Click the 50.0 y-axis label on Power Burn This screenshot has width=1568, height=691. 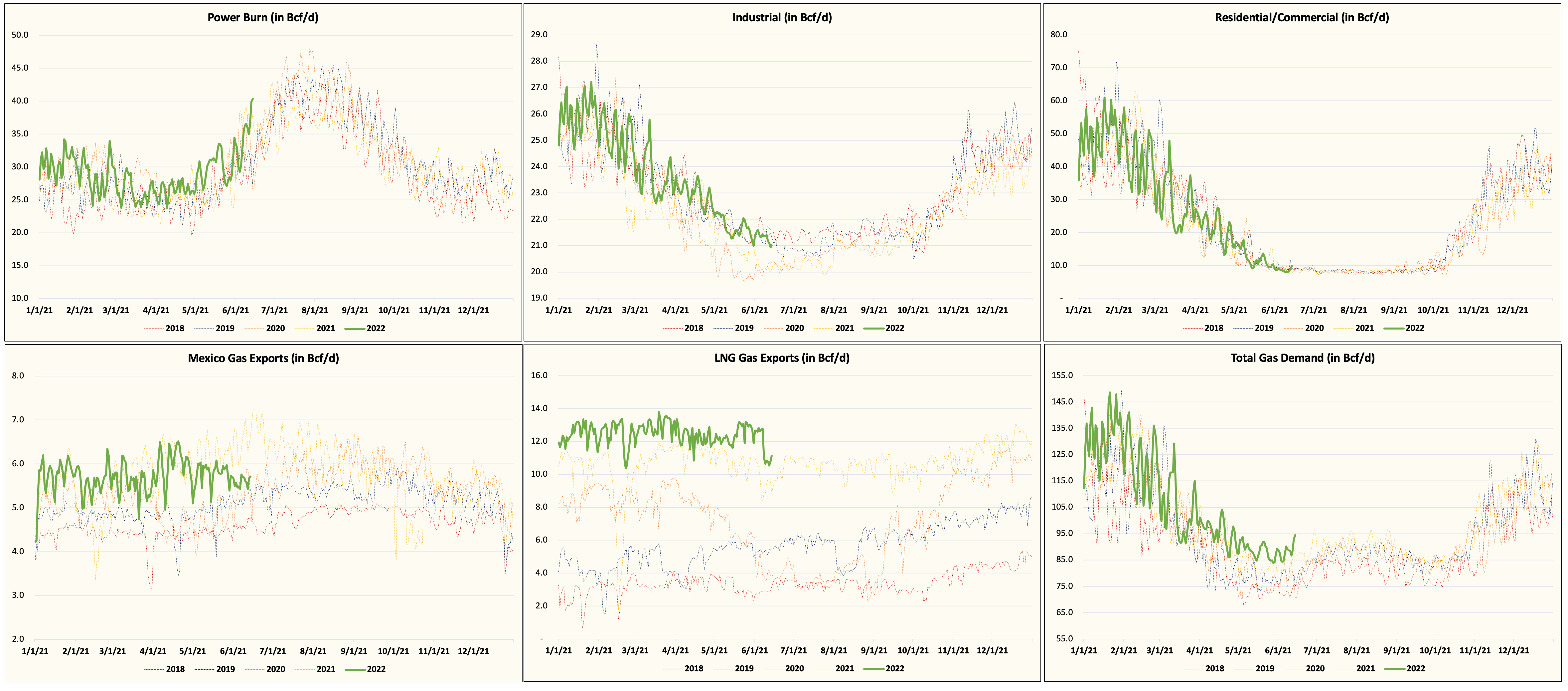[x=20, y=35]
